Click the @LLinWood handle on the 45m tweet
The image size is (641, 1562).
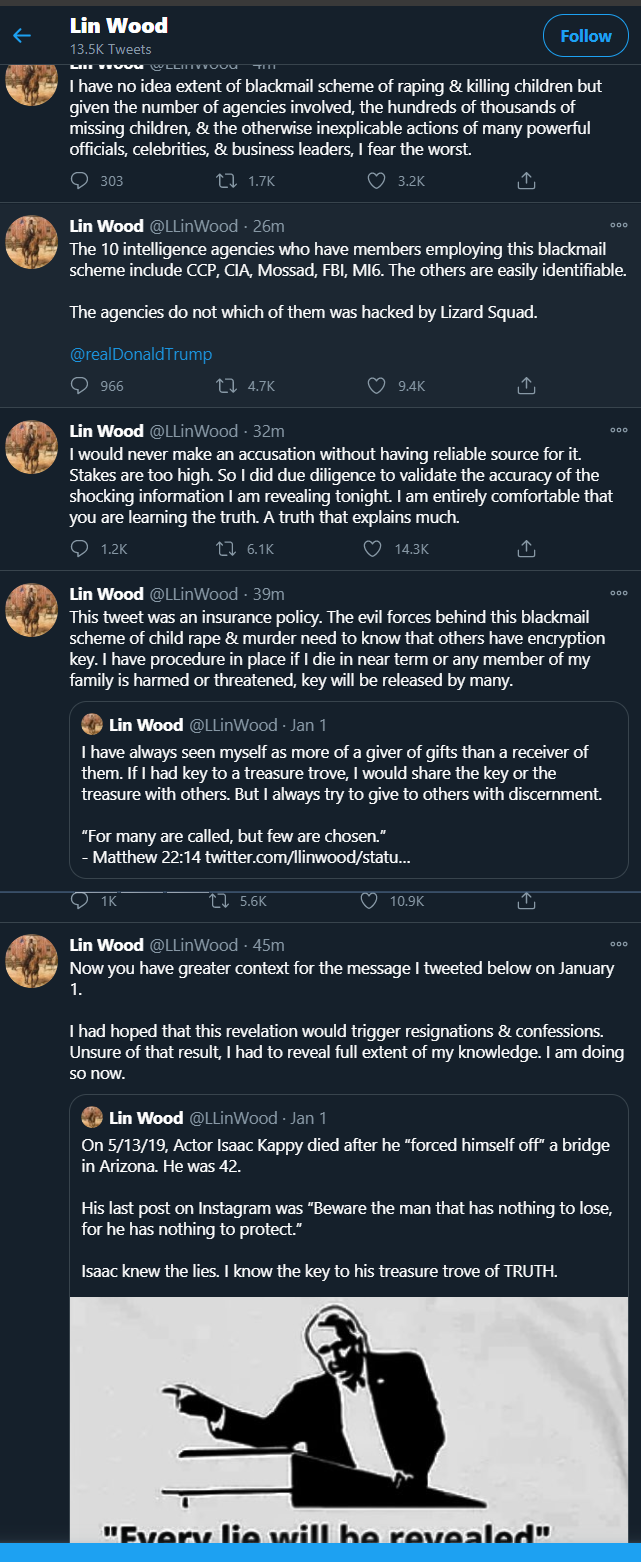pyautogui.click(x=194, y=945)
